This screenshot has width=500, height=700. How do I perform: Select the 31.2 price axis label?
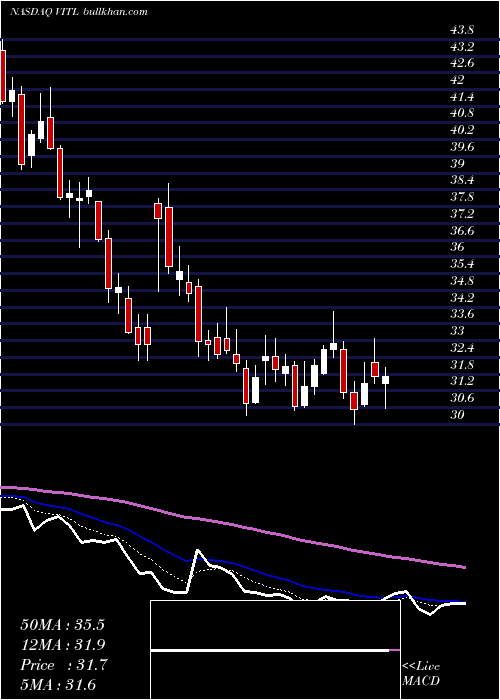[x=462, y=381]
